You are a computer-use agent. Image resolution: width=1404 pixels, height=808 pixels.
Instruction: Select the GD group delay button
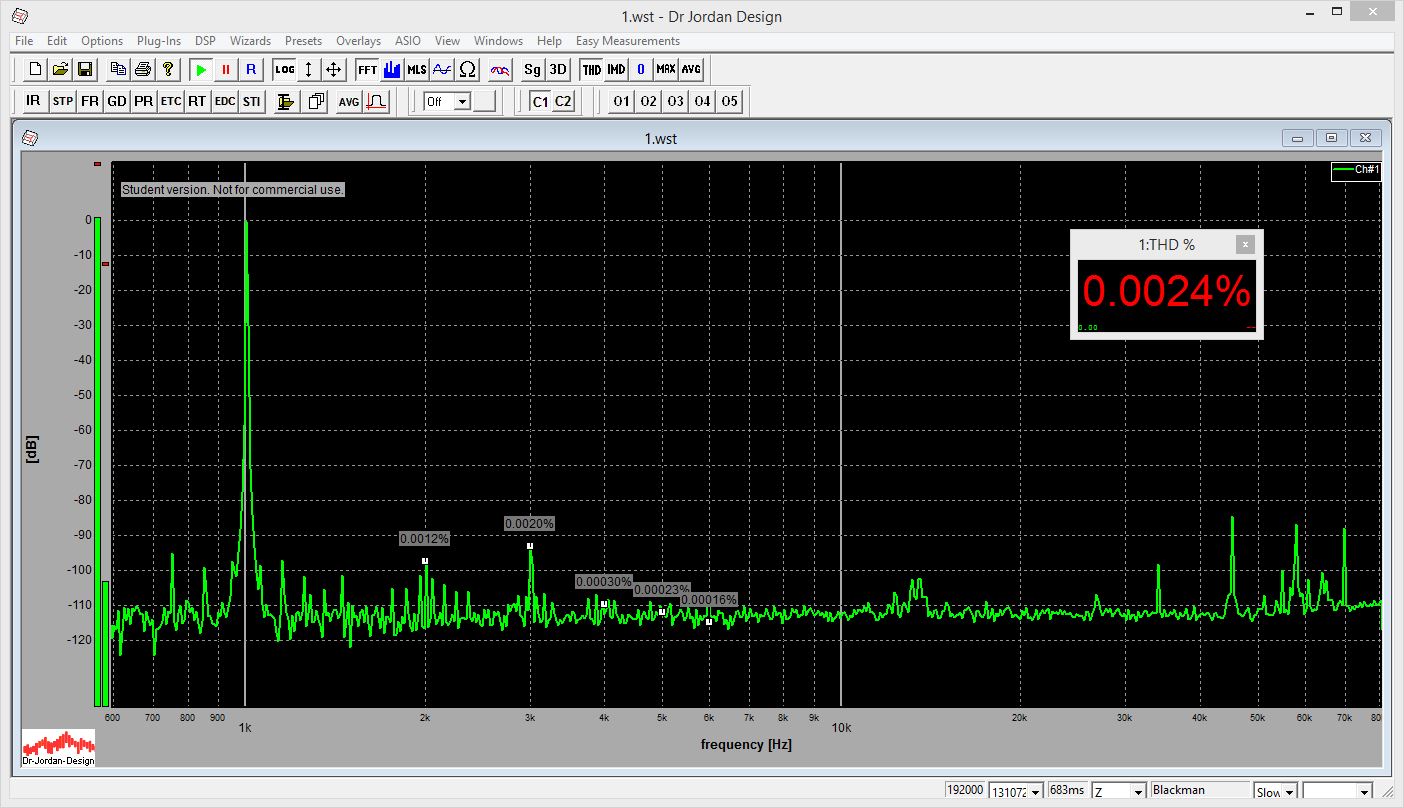(x=117, y=101)
